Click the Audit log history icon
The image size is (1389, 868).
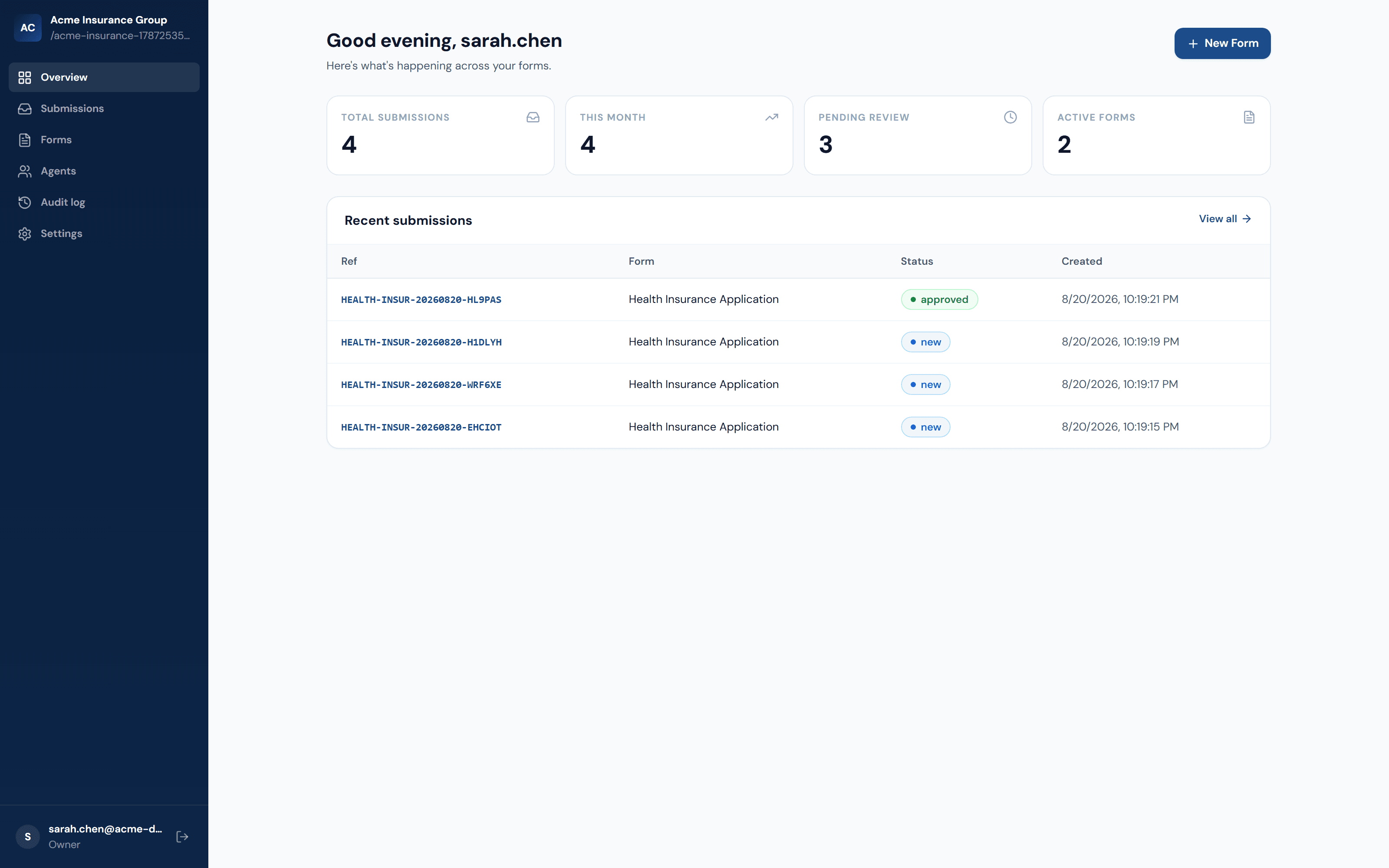tap(25, 202)
